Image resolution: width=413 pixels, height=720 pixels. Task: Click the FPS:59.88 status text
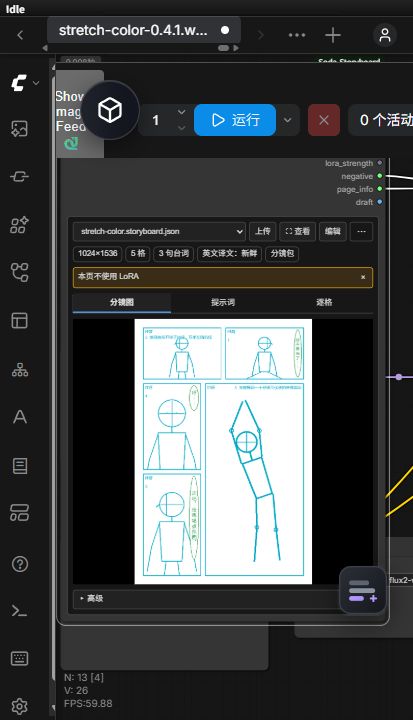coord(88,703)
